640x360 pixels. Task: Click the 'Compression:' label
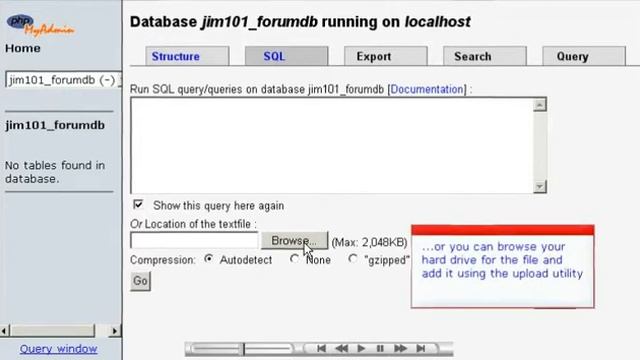pos(162,260)
